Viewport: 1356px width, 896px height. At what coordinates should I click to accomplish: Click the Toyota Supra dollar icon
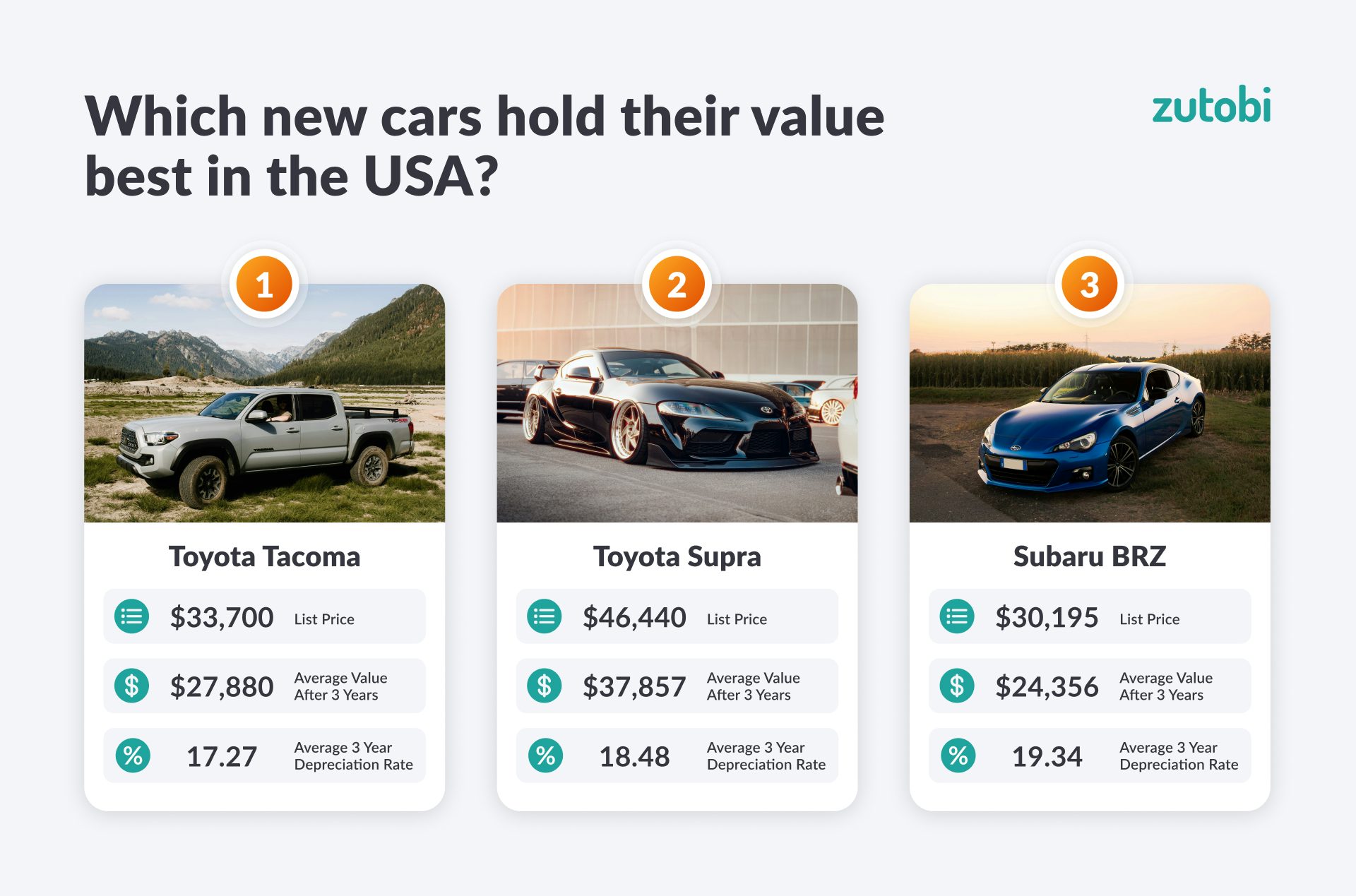point(545,686)
